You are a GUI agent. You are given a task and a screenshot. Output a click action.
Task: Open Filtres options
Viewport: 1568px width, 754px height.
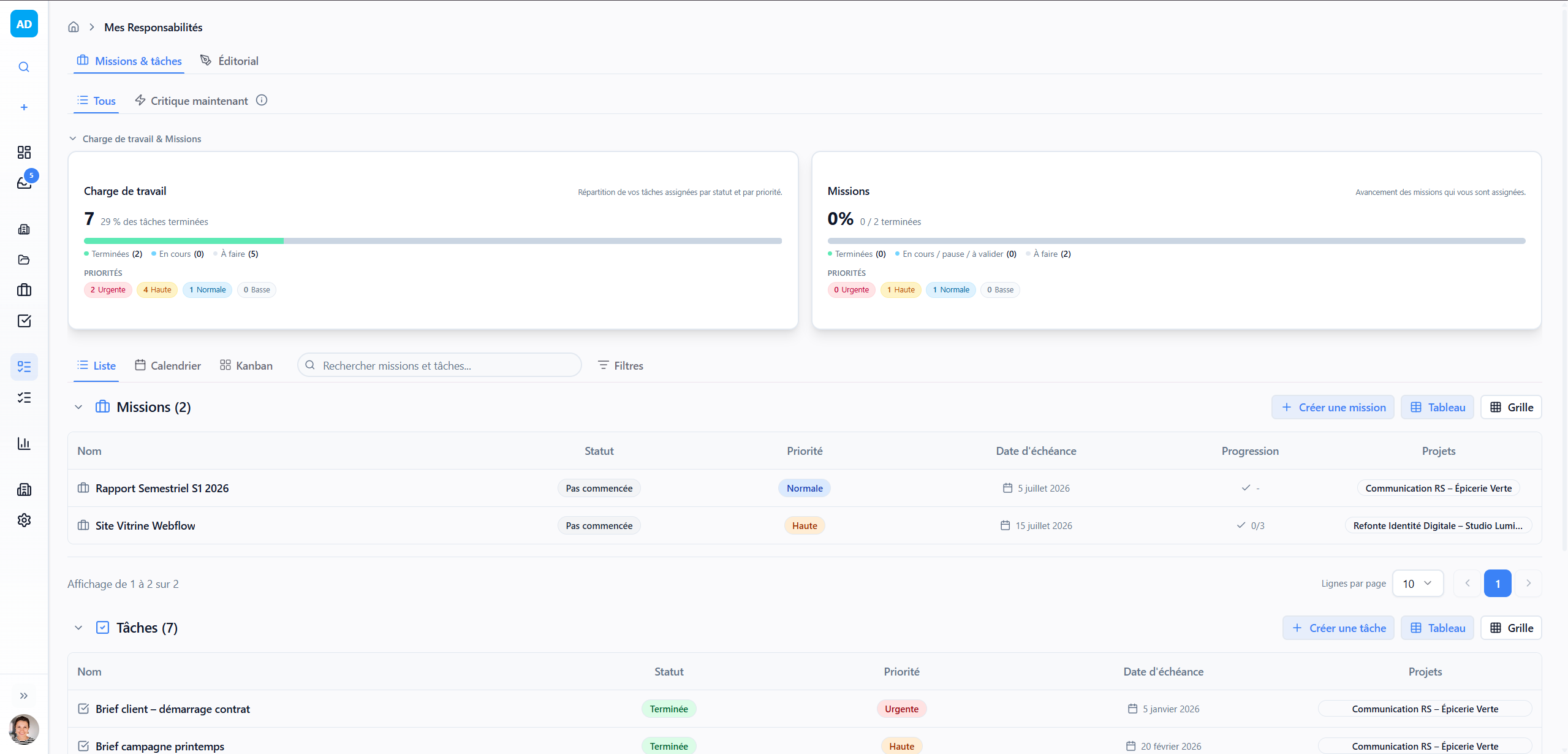coord(620,365)
